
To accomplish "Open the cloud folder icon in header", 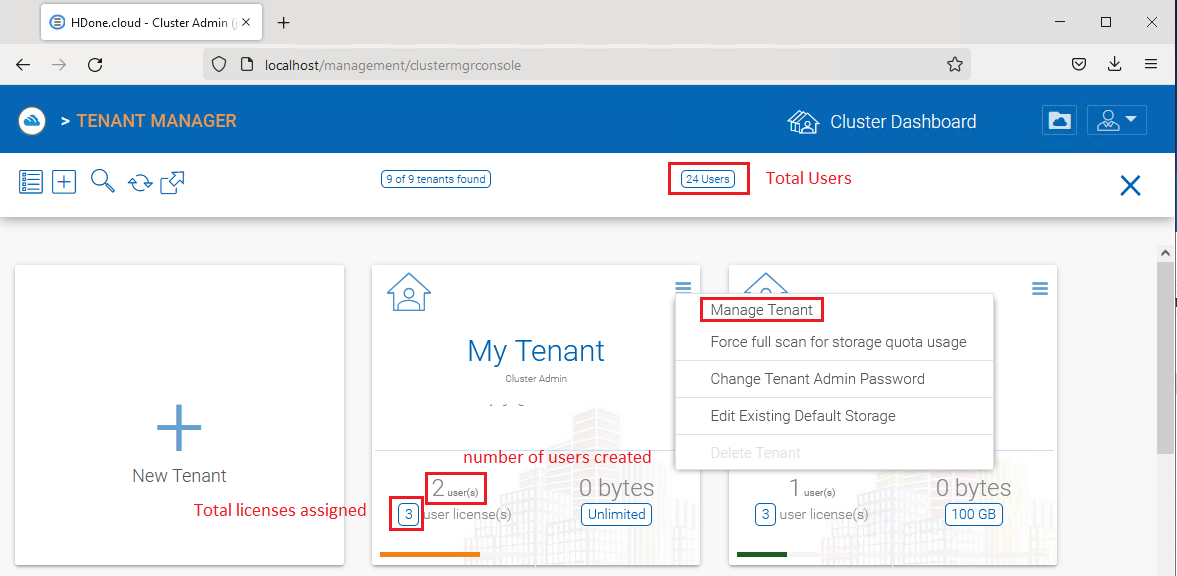I will click(1059, 120).
